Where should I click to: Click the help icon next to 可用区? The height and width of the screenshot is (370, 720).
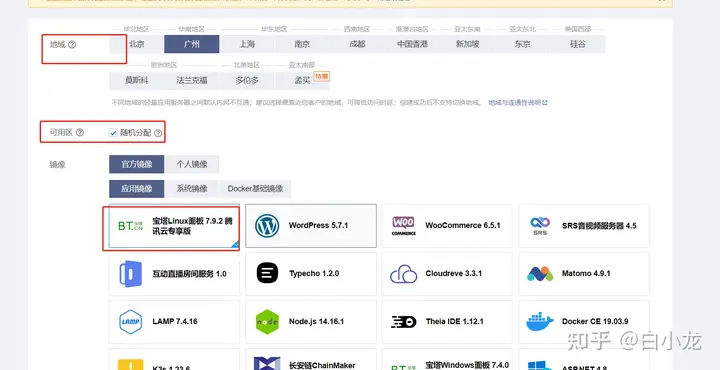(x=80, y=133)
